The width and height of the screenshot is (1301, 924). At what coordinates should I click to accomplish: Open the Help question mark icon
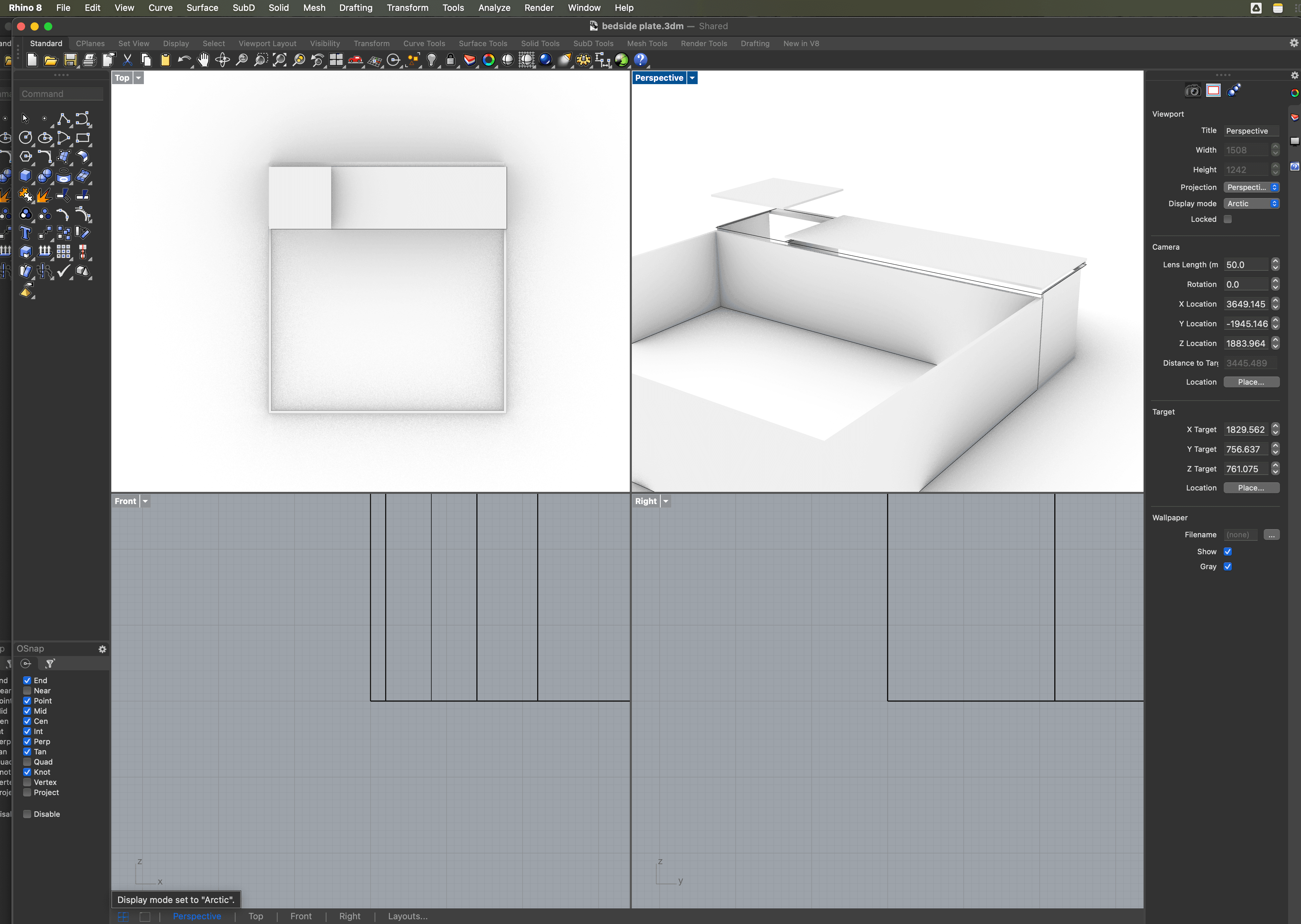coord(640,60)
